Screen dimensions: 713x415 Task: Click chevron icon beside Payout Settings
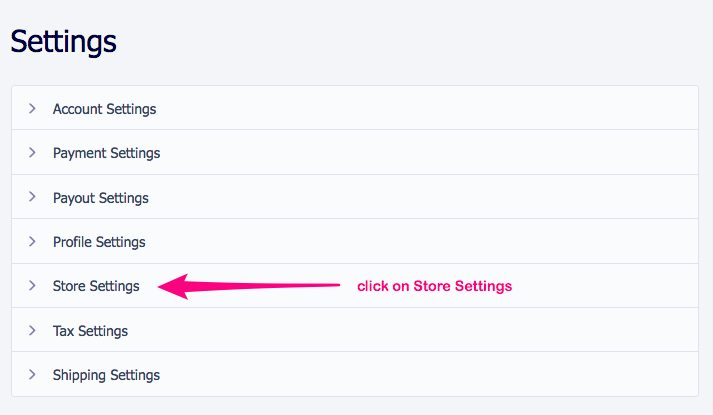coord(32,196)
